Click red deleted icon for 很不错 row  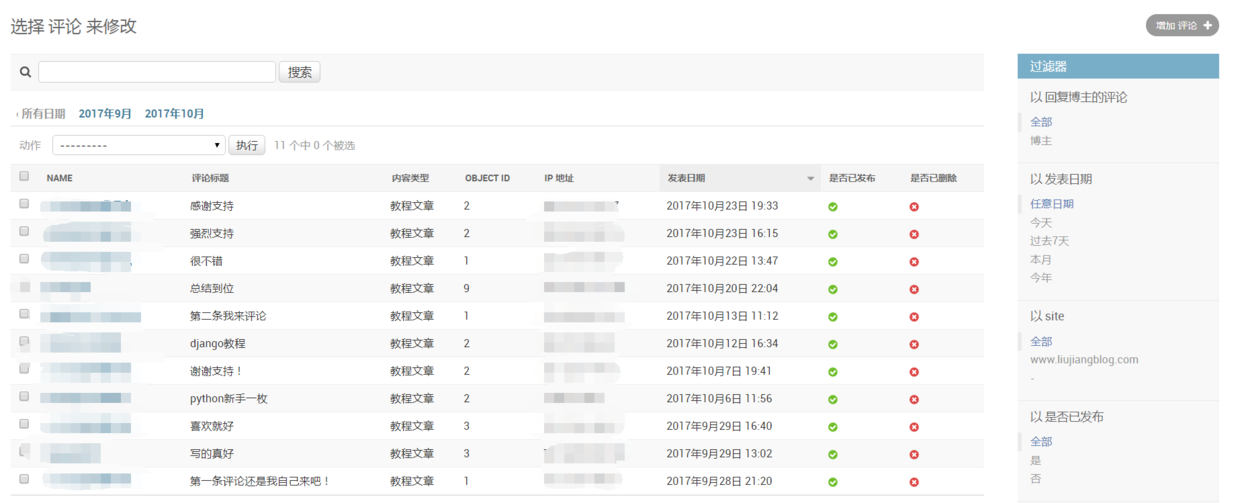point(914,262)
